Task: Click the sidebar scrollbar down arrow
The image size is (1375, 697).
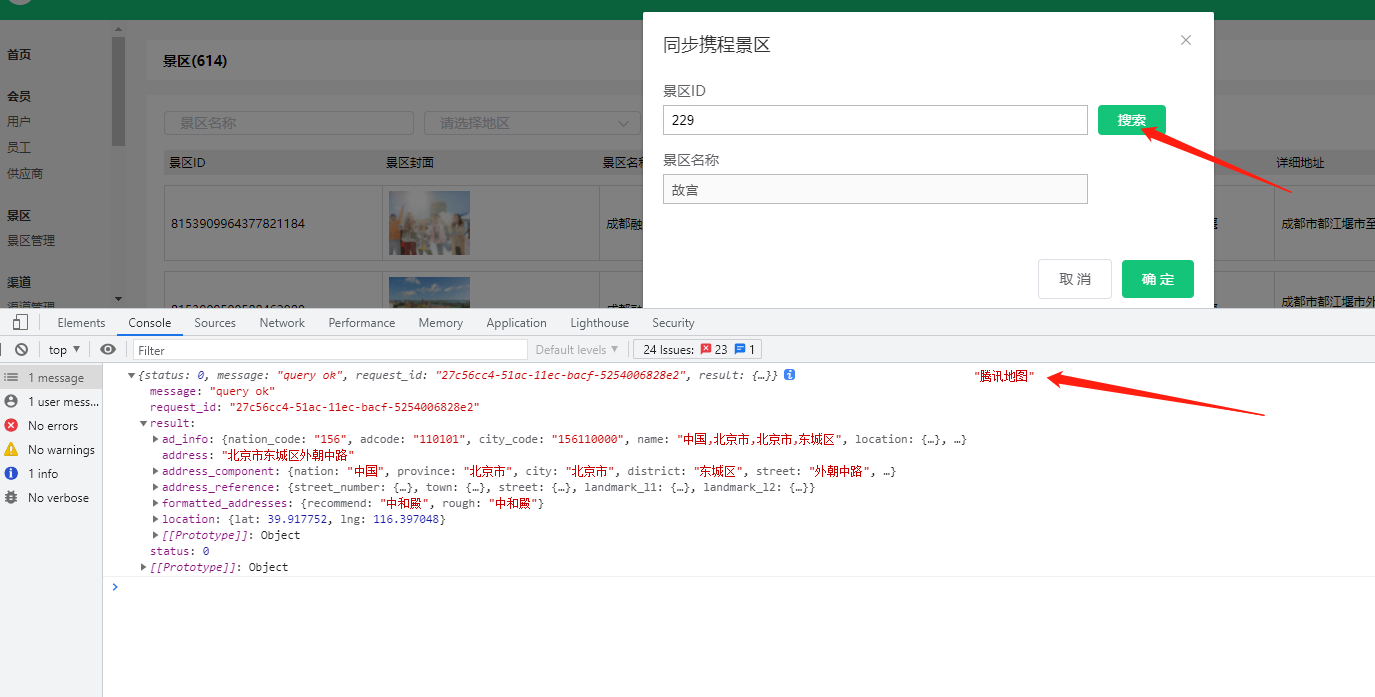Action: (118, 298)
